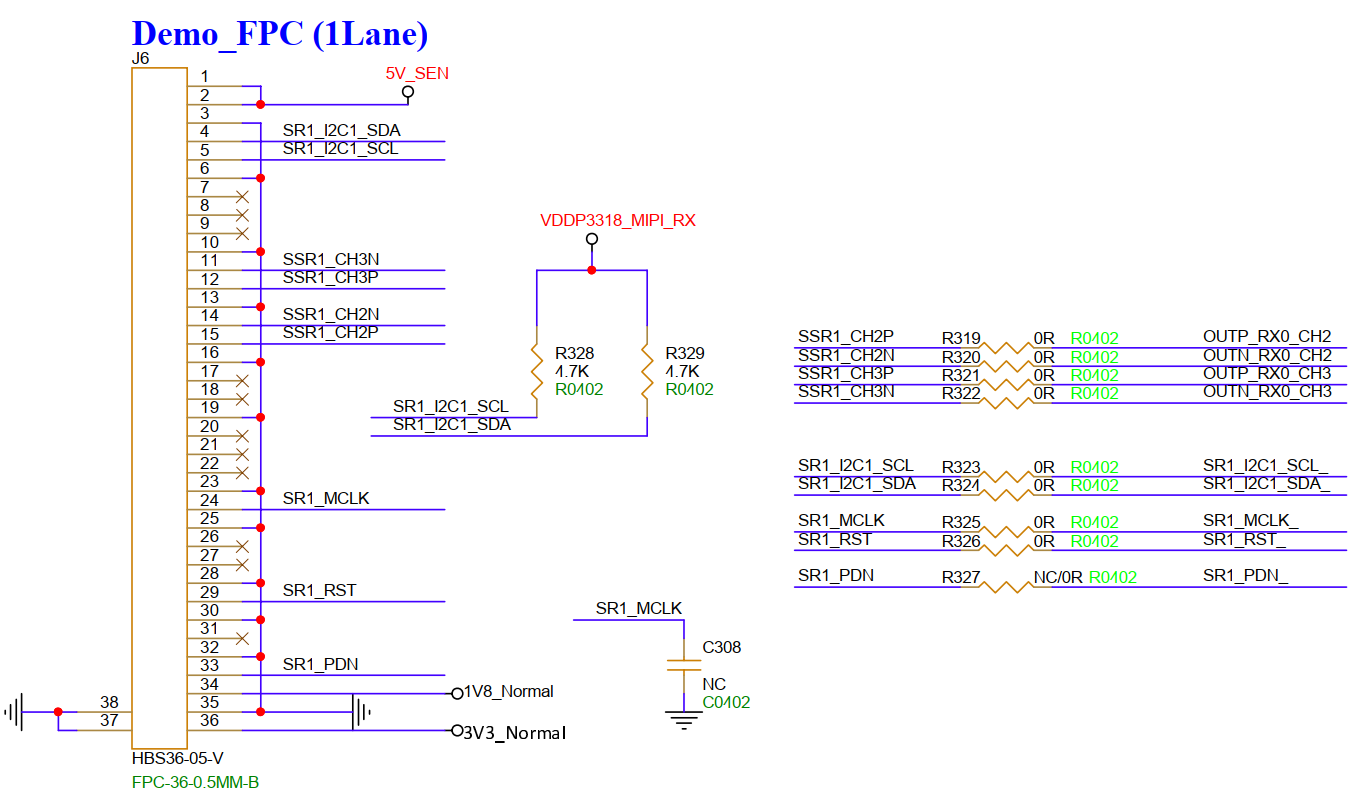The width and height of the screenshot is (1361, 809).
Task: Select the Demo_FPC (1Lane) title text
Action: click(280, 33)
